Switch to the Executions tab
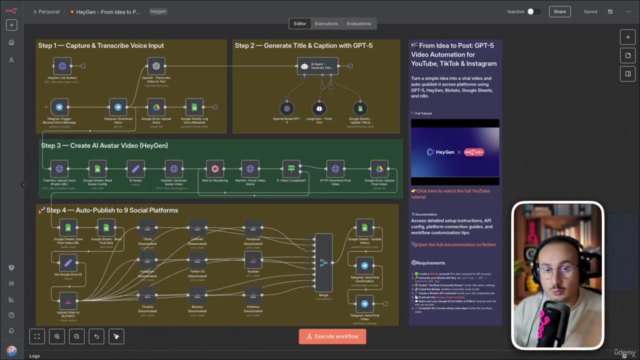Viewport: 640px width, 360px height. pos(326,24)
